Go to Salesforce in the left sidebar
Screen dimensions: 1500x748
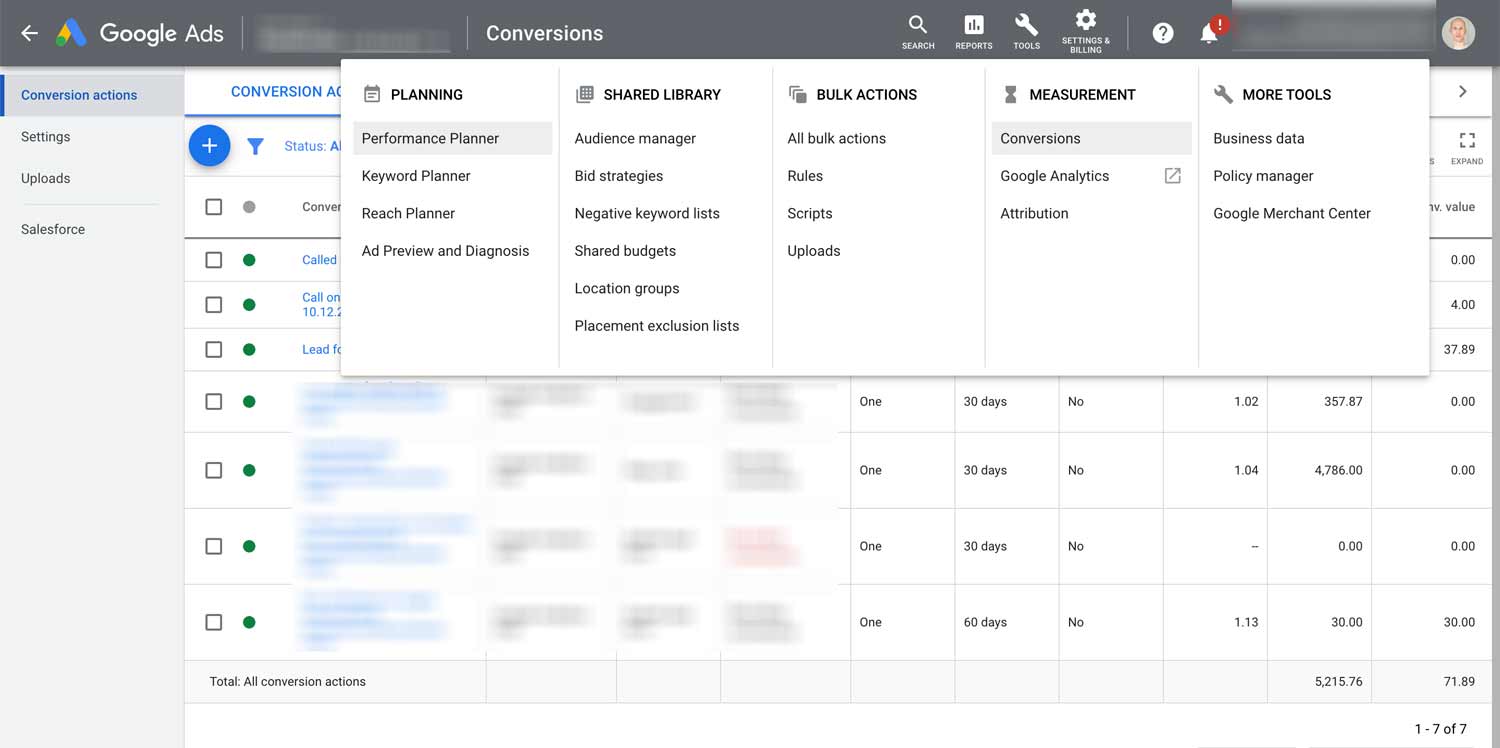(52, 228)
